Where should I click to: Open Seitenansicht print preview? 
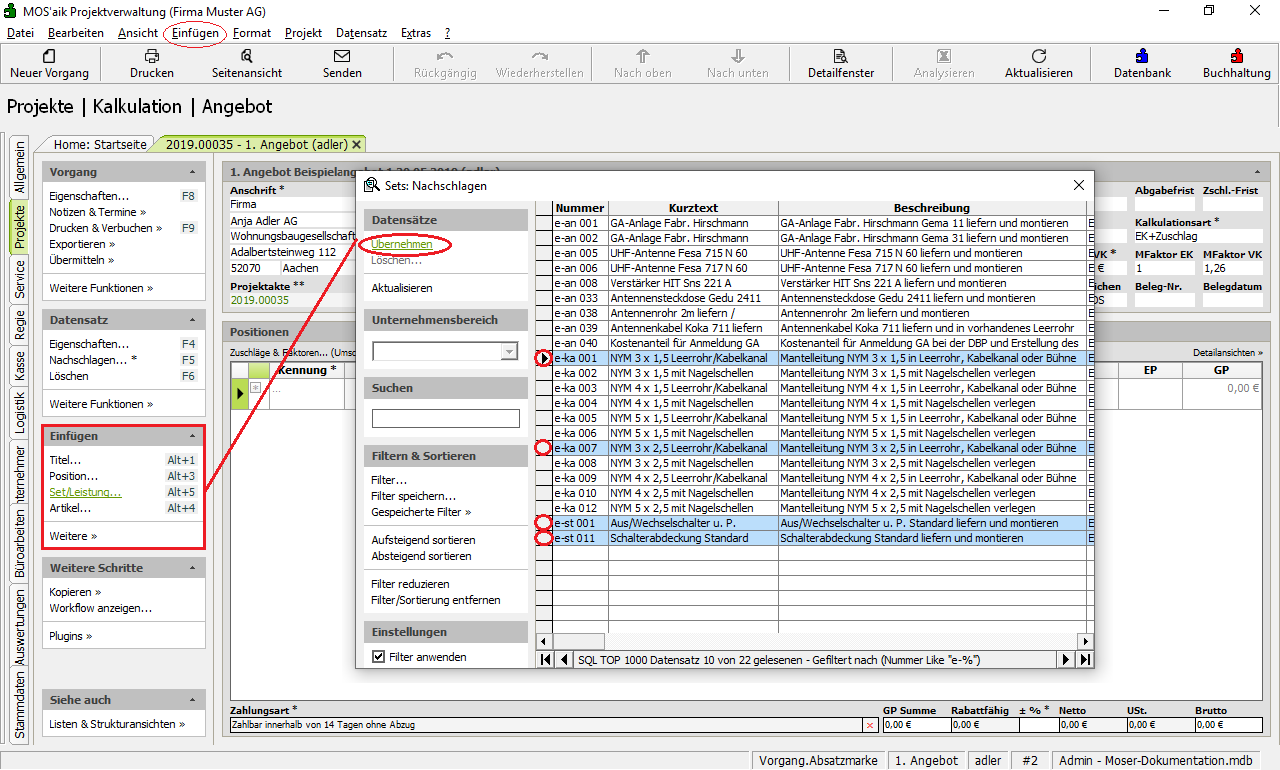pyautogui.click(x=247, y=57)
